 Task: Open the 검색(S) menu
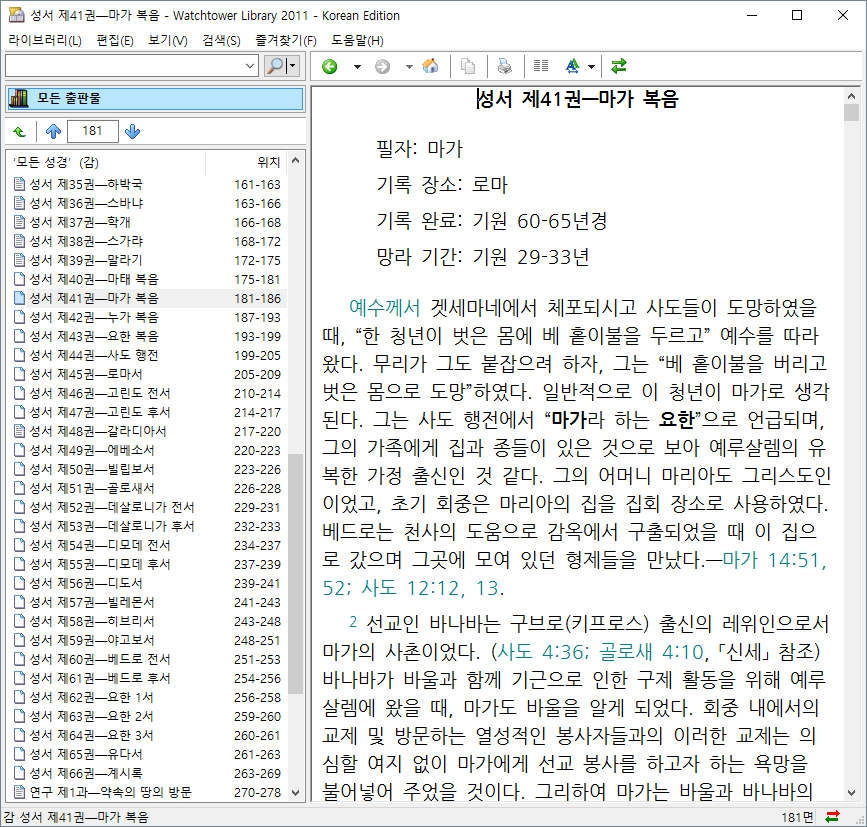(x=221, y=40)
